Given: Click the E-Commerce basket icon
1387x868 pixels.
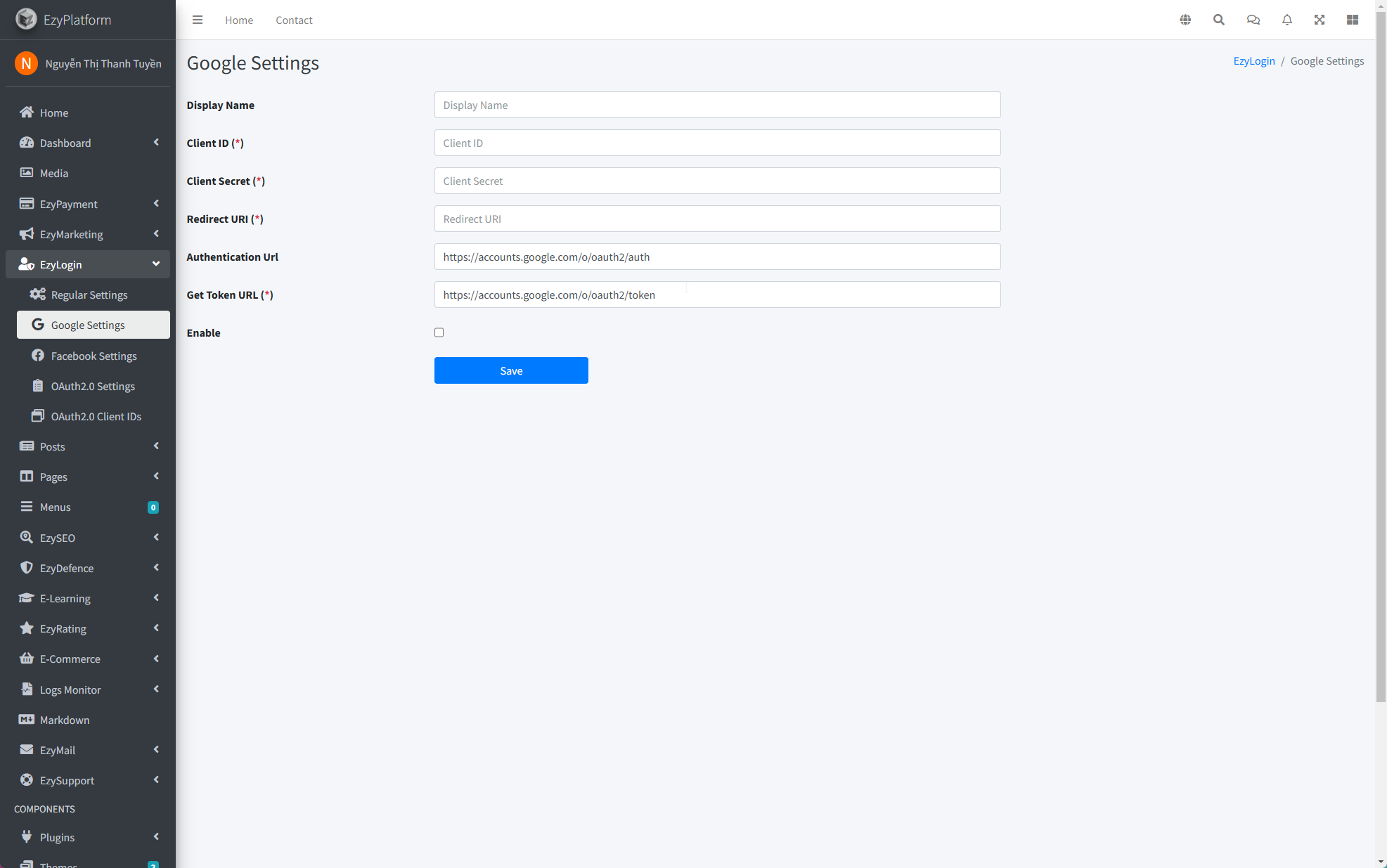Looking at the screenshot, I should point(27,659).
